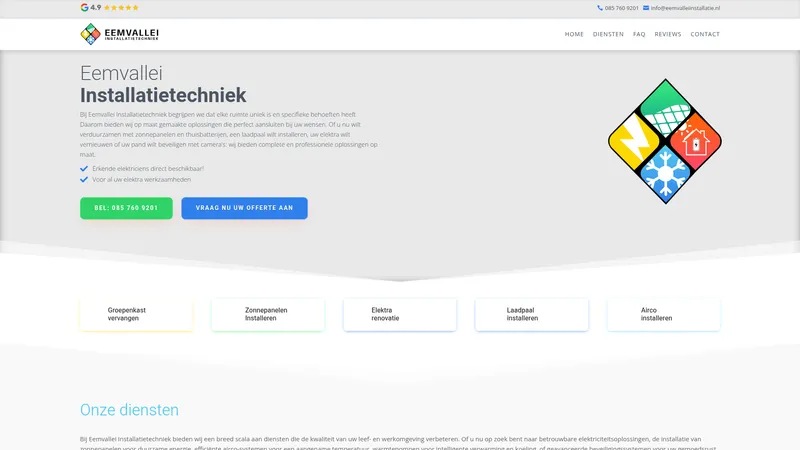Open Reviews navigation link
Image resolution: width=800 pixels, height=450 pixels.
coord(668,34)
